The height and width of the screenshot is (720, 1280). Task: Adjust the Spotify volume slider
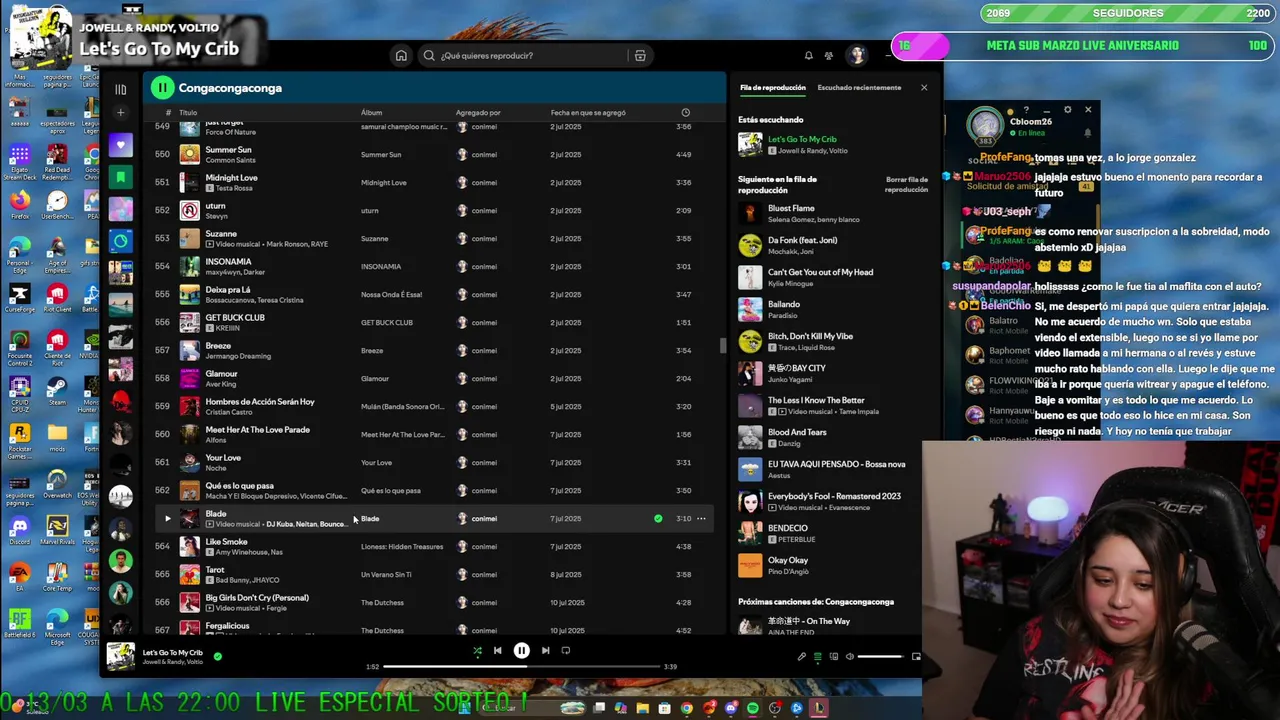click(x=881, y=657)
